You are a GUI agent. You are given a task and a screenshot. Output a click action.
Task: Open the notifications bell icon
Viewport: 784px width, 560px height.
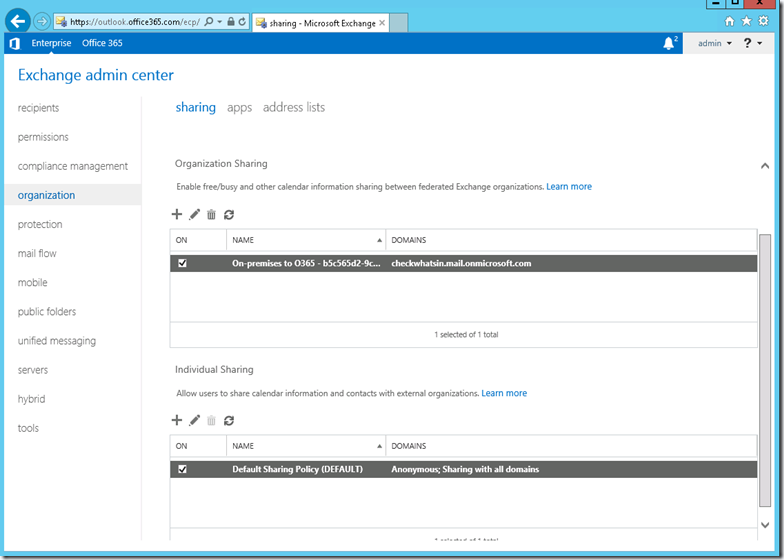click(669, 44)
